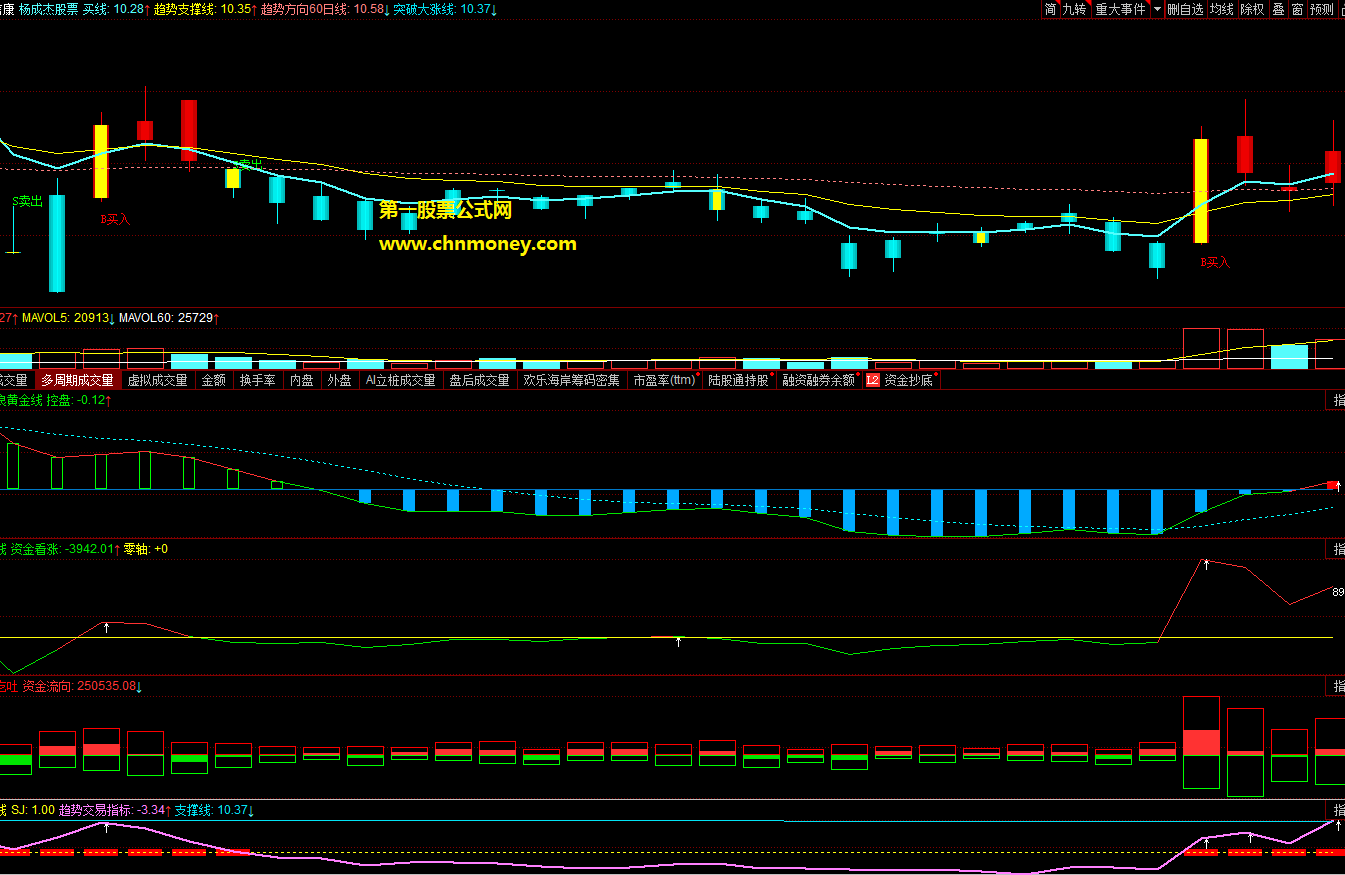Switch to the 市盈率(ttm) tab

point(664,380)
